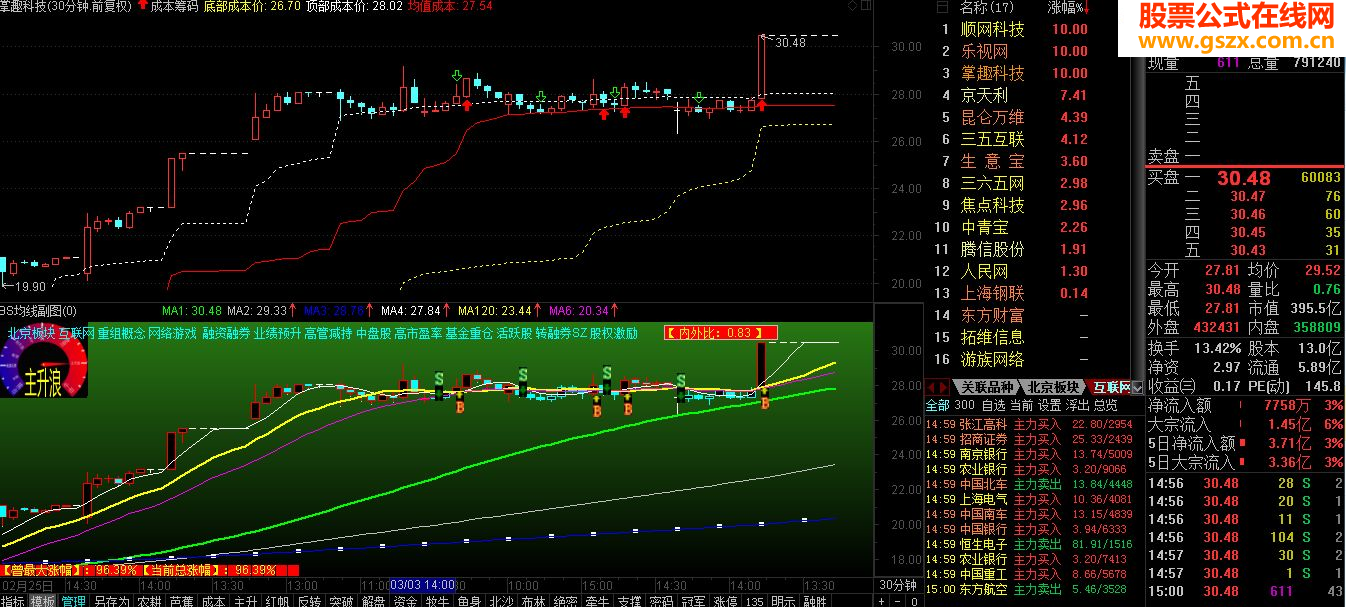Open 总览 overview

pyautogui.click(x=1106, y=405)
